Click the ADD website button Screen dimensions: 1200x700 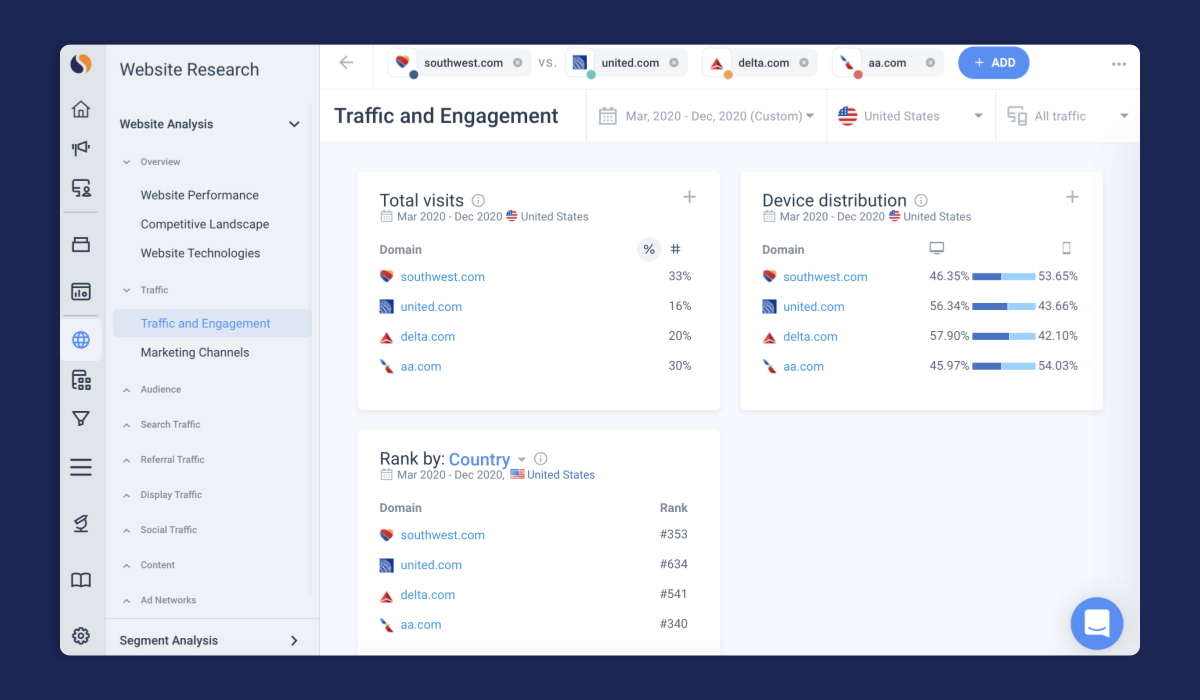coord(993,62)
